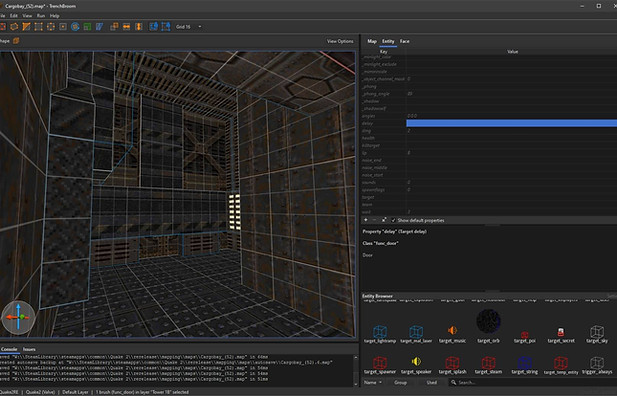Select the target_secret entity icon

(x=561, y=332)
